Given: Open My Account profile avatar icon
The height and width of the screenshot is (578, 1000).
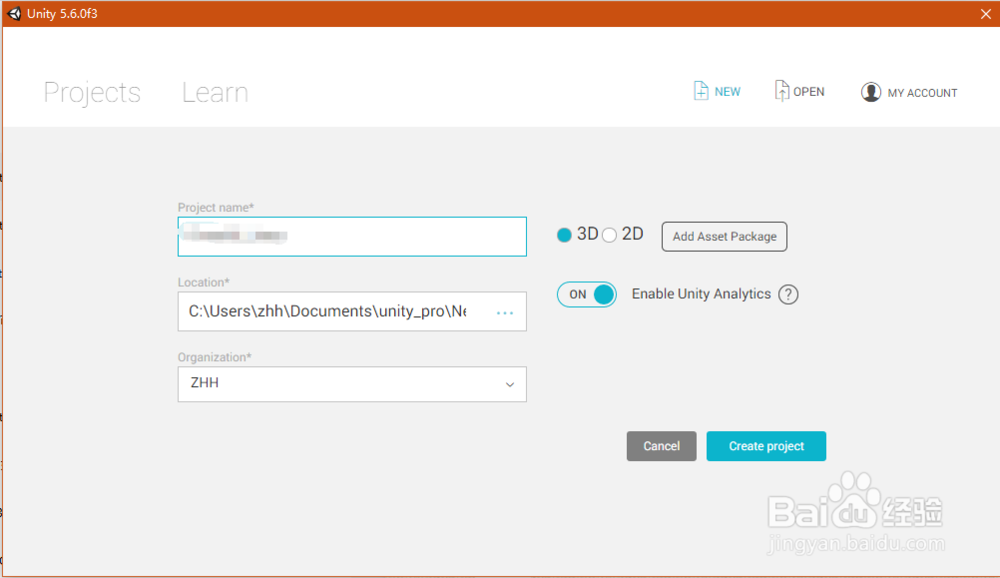Looking at the screenshot, I should click(871, 92).
